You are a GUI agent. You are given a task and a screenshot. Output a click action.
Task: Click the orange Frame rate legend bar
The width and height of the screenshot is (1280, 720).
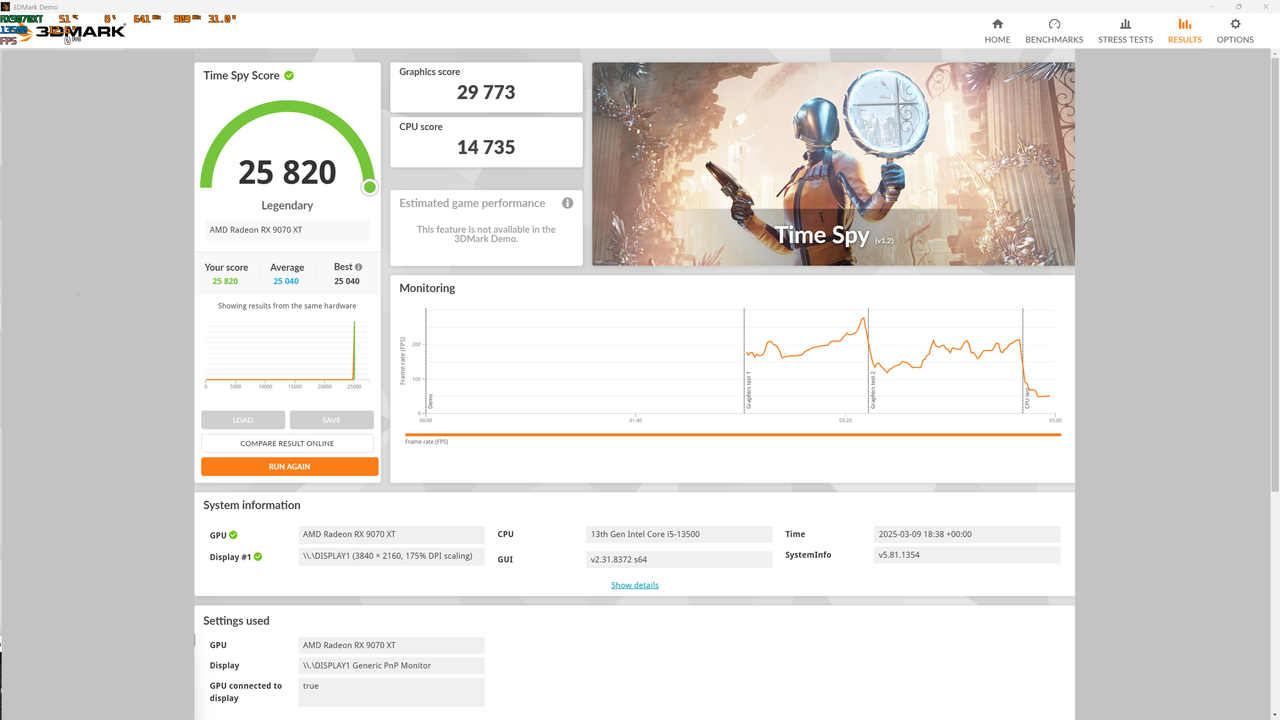click(733, 435)
